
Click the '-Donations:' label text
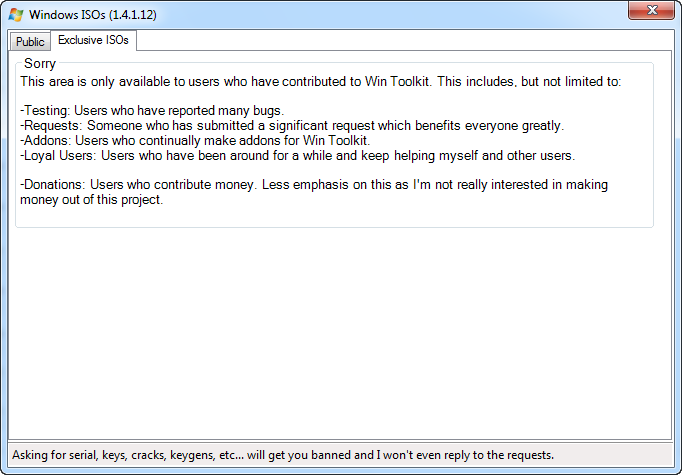[53, 184]
